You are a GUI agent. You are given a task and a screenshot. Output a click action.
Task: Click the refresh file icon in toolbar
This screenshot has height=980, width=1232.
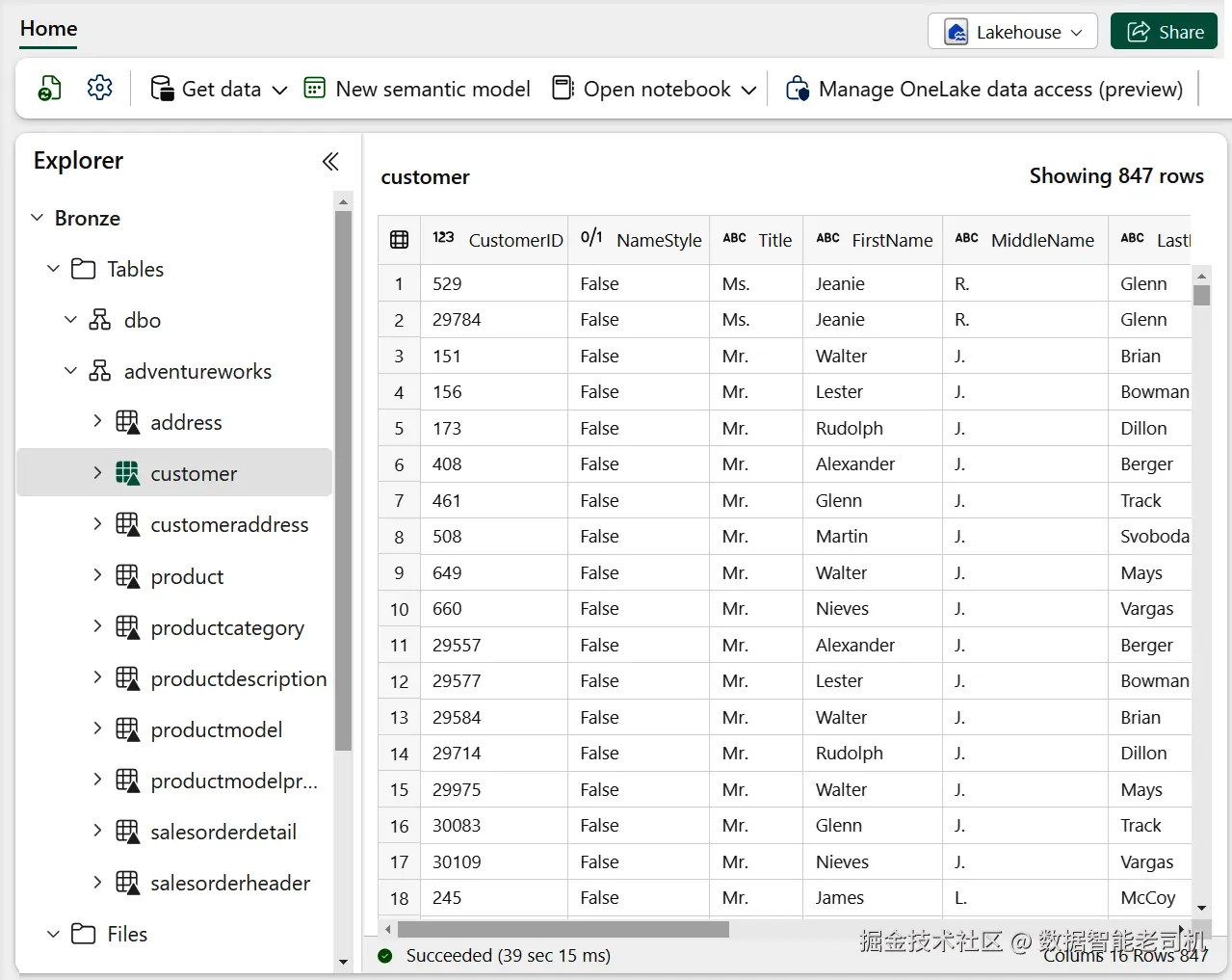(49, 89)
